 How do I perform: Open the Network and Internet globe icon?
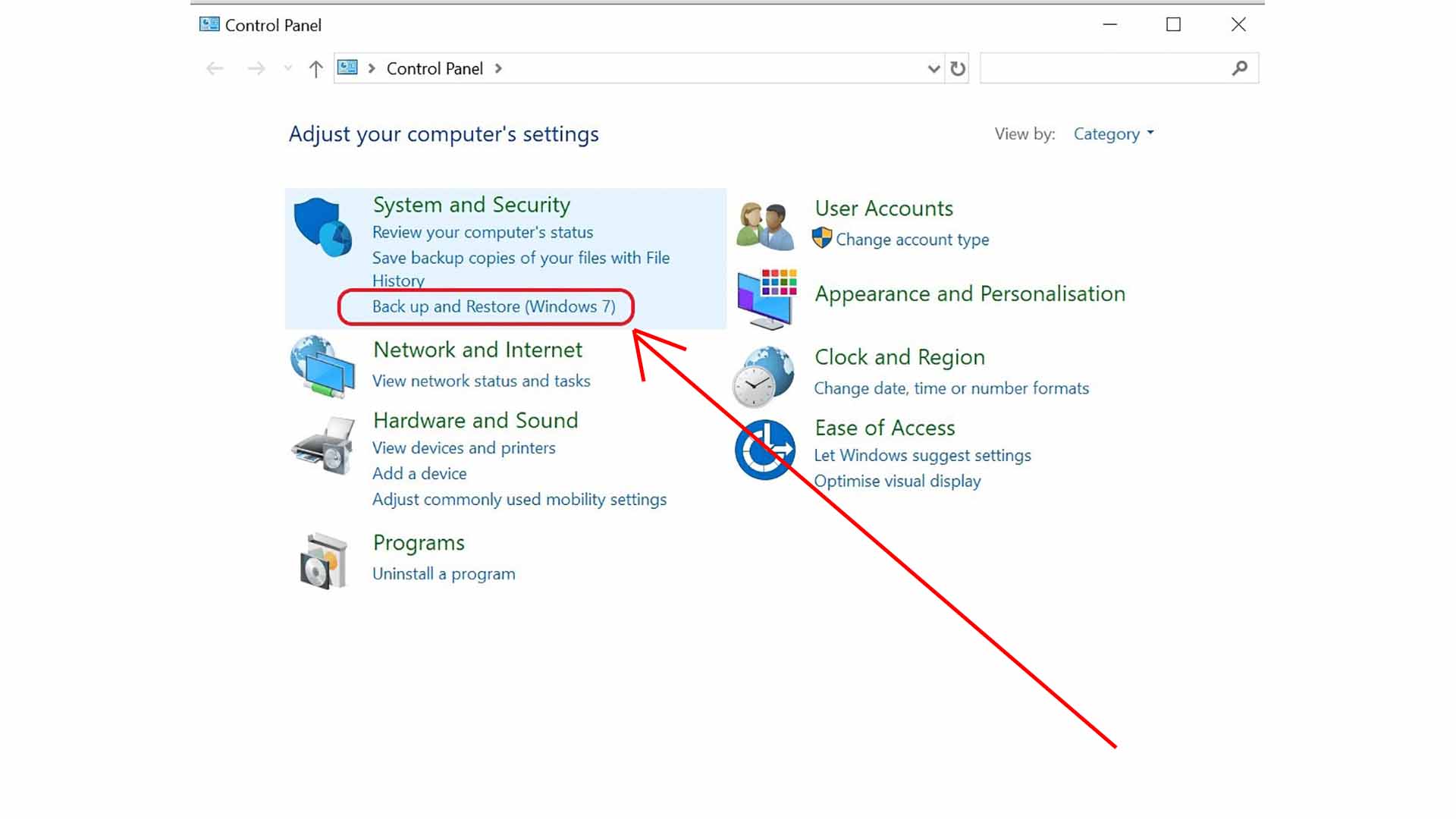click(x=323, y=367)
